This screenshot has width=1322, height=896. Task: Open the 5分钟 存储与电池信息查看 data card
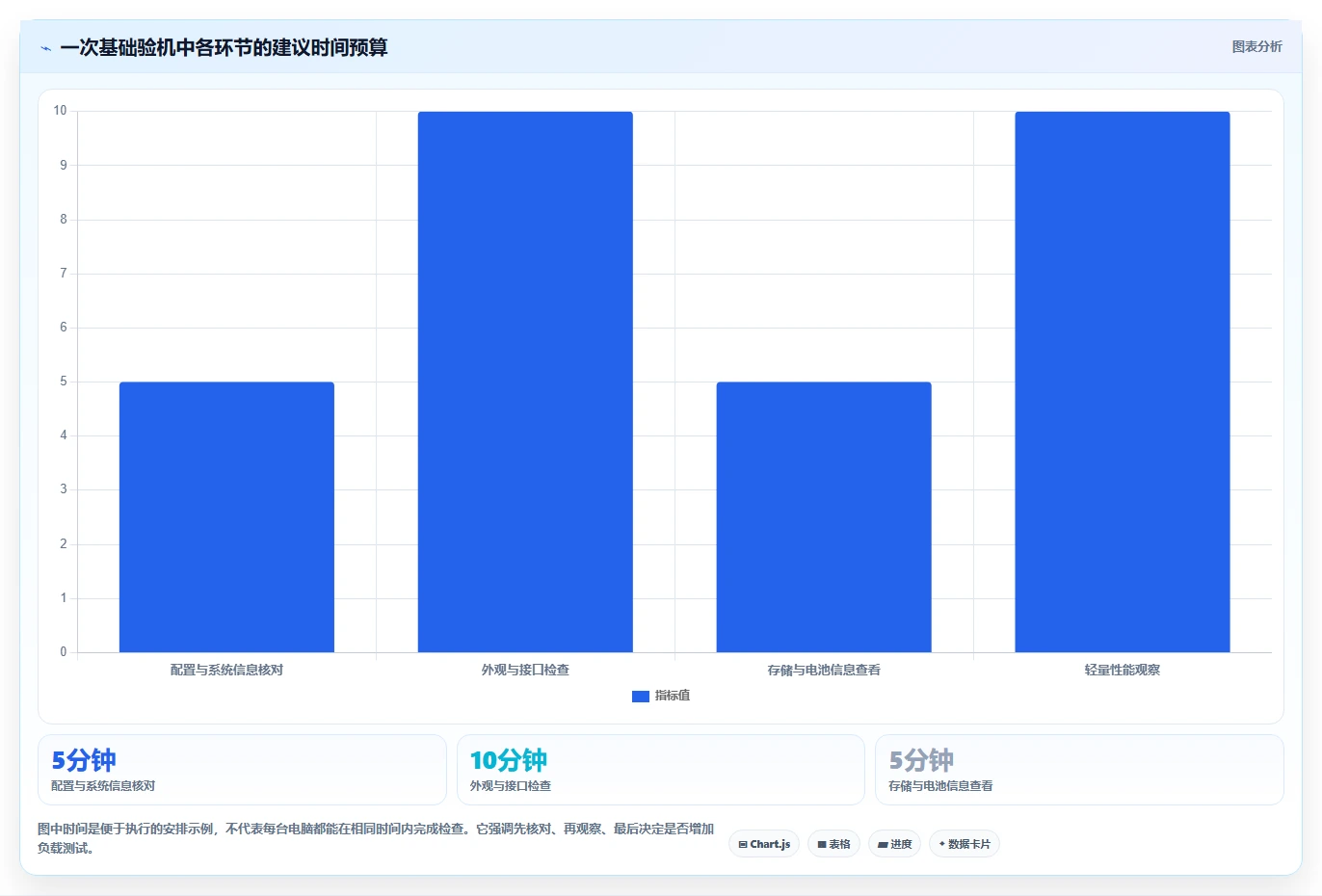[x=1079, y=770]
